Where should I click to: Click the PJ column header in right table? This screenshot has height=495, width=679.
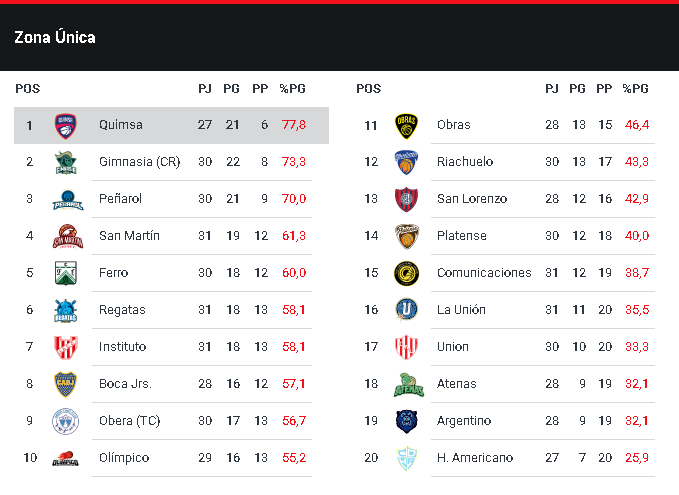coord(552,89)
